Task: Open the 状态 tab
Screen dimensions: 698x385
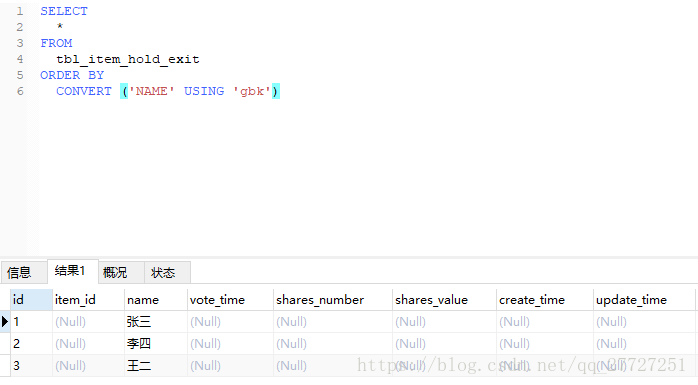Action: coord(167,272)
